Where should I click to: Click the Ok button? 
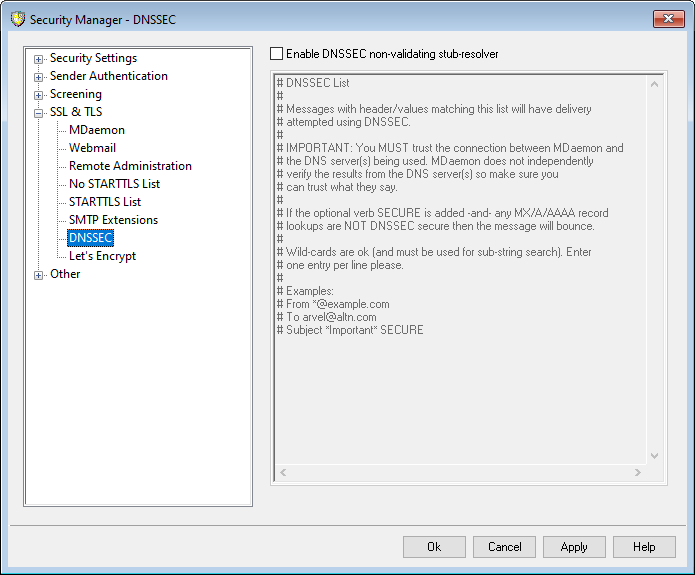pyautogui.click(x=434, y=547)
